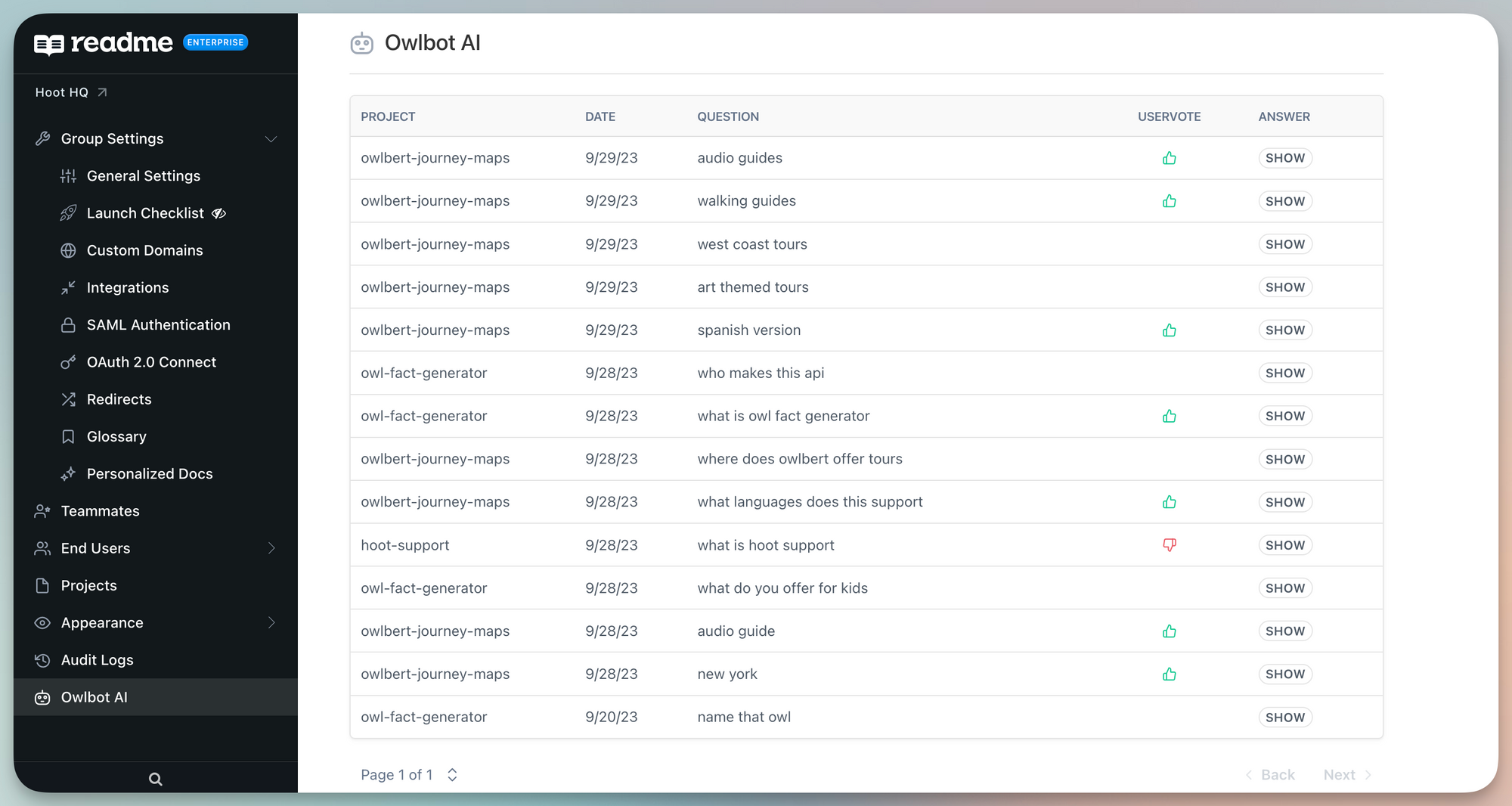This screenshot has height=806, width=1512.
Task: Click the Integrations arrows icon
Action: (x=68, y=288)
